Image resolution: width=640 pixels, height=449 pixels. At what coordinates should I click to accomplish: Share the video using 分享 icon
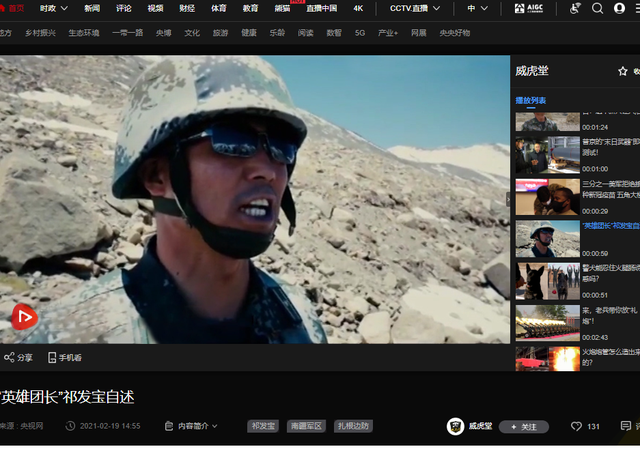click(18, 358)
